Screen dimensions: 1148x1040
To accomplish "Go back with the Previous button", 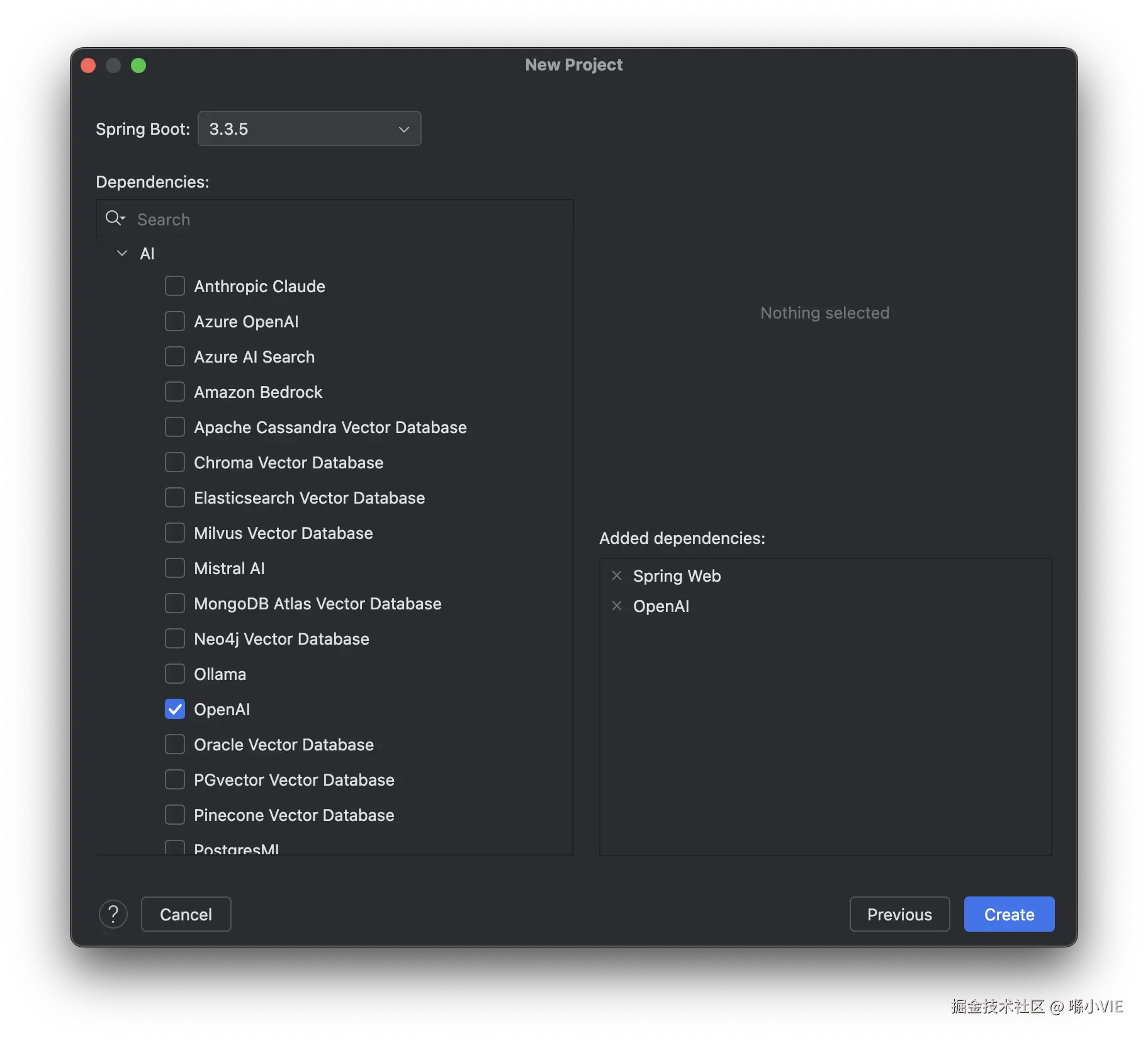I will click(899, 914).
